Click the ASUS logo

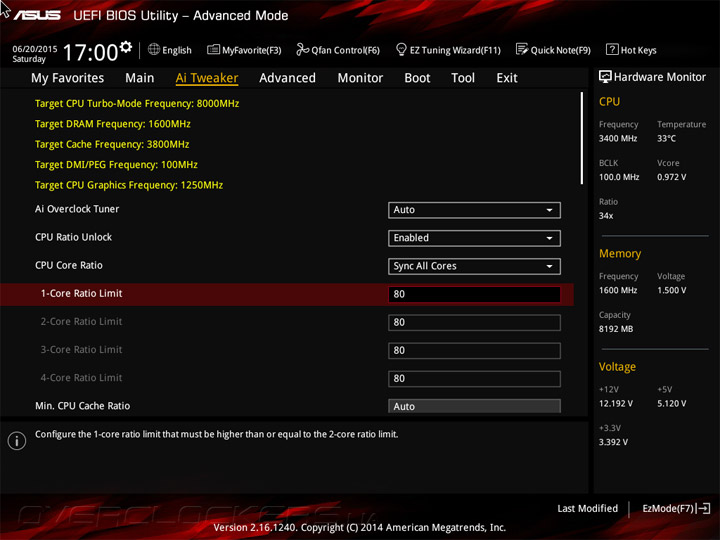[37, 15]
